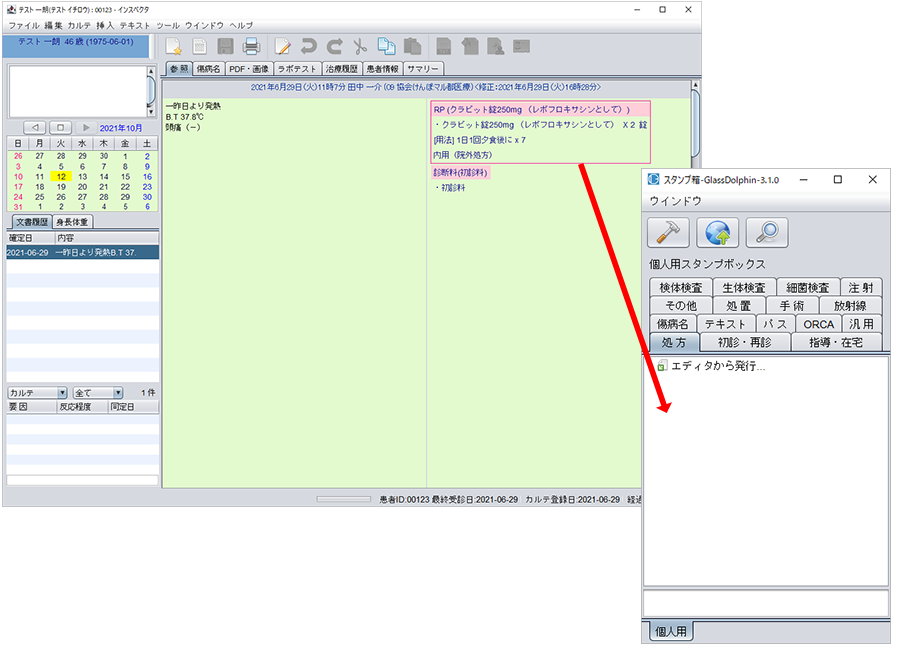Open stamp editor hammer icon
900x650 pixels.
coord(668,232)
